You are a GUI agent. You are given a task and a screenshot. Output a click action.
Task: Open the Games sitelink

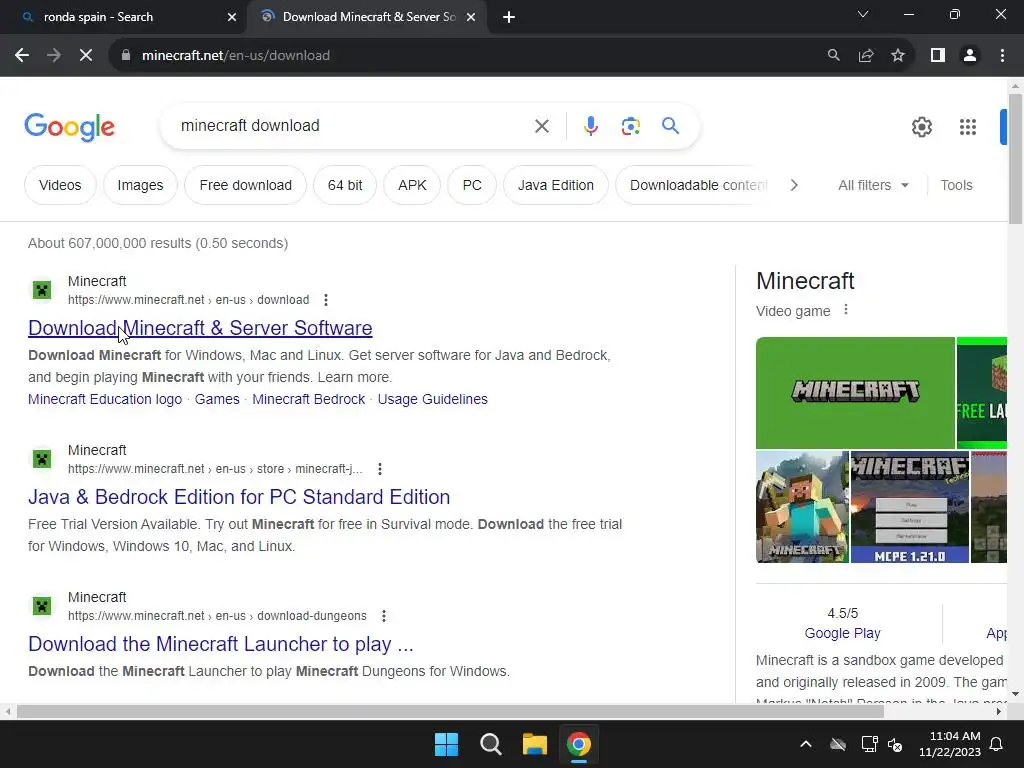click(217, 399)
